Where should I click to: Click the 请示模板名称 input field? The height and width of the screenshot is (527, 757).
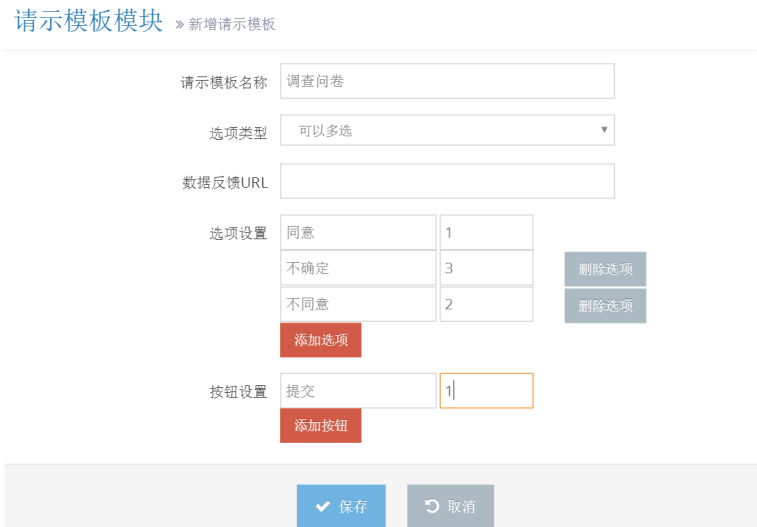click(447, 82)
